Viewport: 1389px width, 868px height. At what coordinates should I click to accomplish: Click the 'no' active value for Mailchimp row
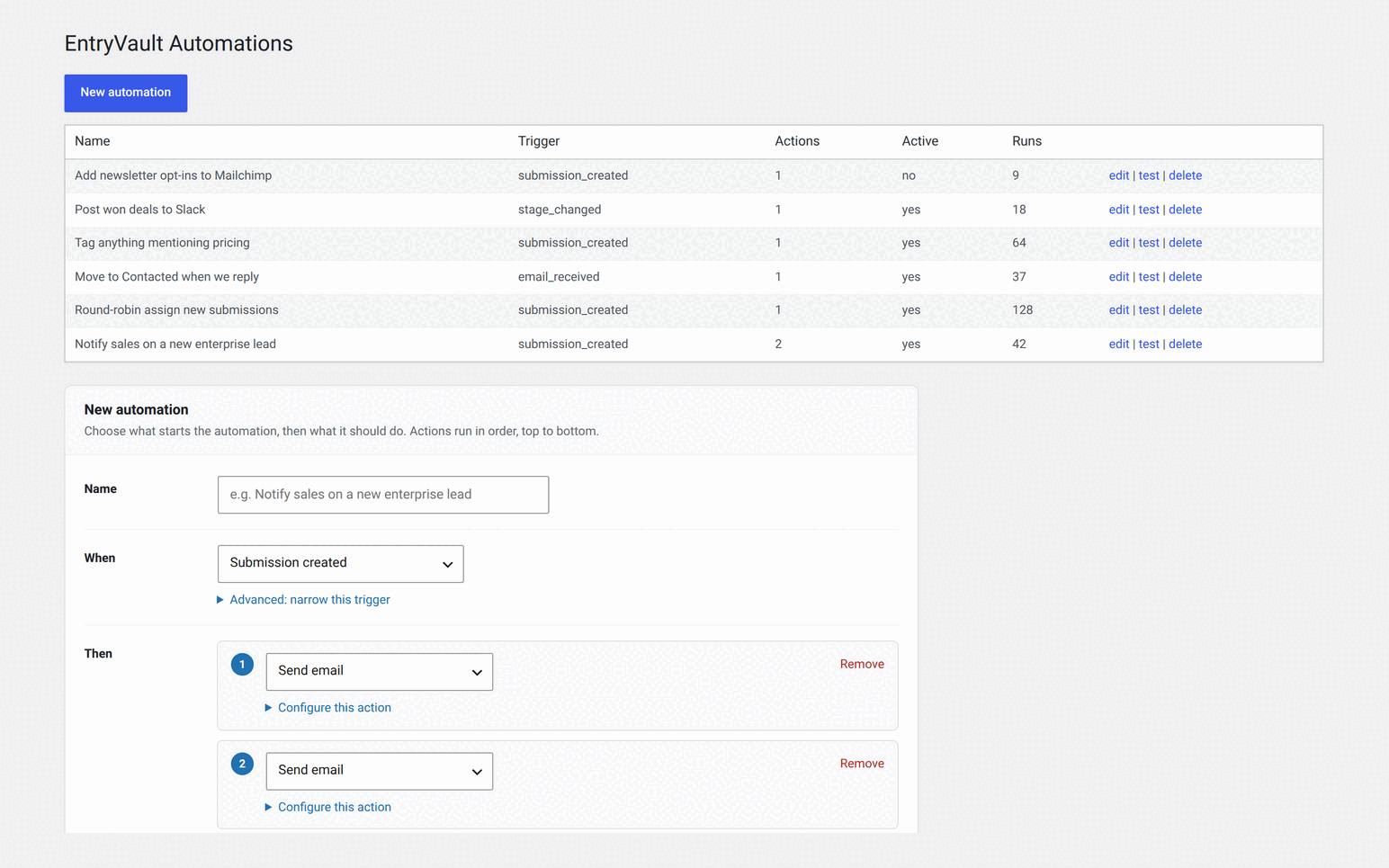click(x=909, y=175)
